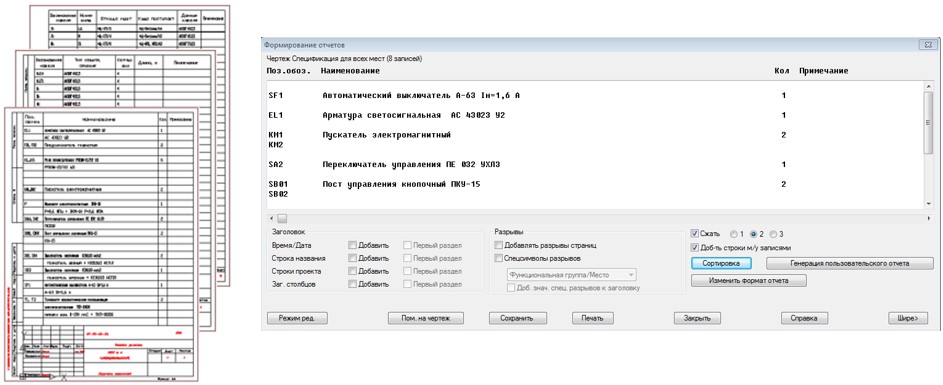943x385 pixels.
Task: Open Генерация пользовательского отчета
Action: [849, 263]
